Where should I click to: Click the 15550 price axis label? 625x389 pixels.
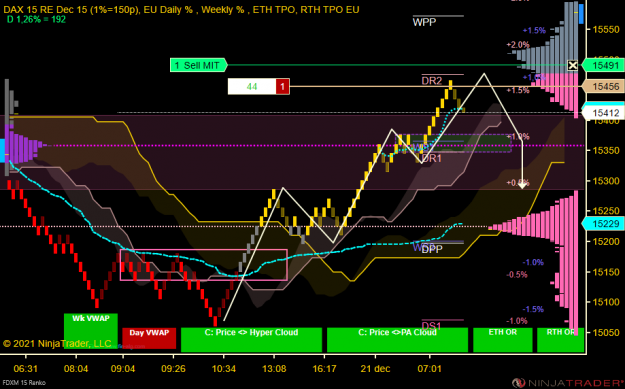(x=605, y=29)
